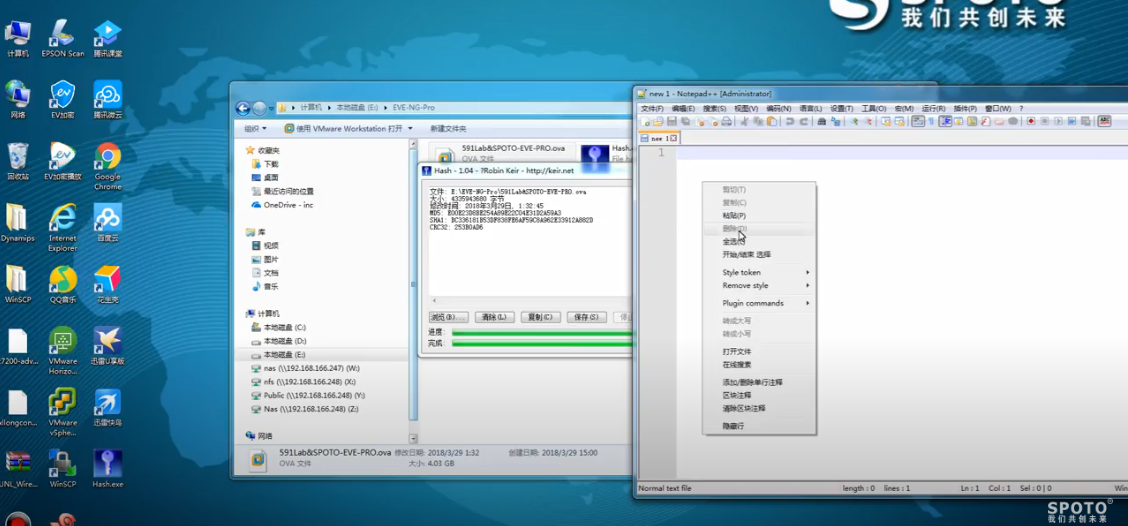Select Hash.exe desktop shortcut
The height and width of the screenshot is (526, 1128).
tap(107, 468)
